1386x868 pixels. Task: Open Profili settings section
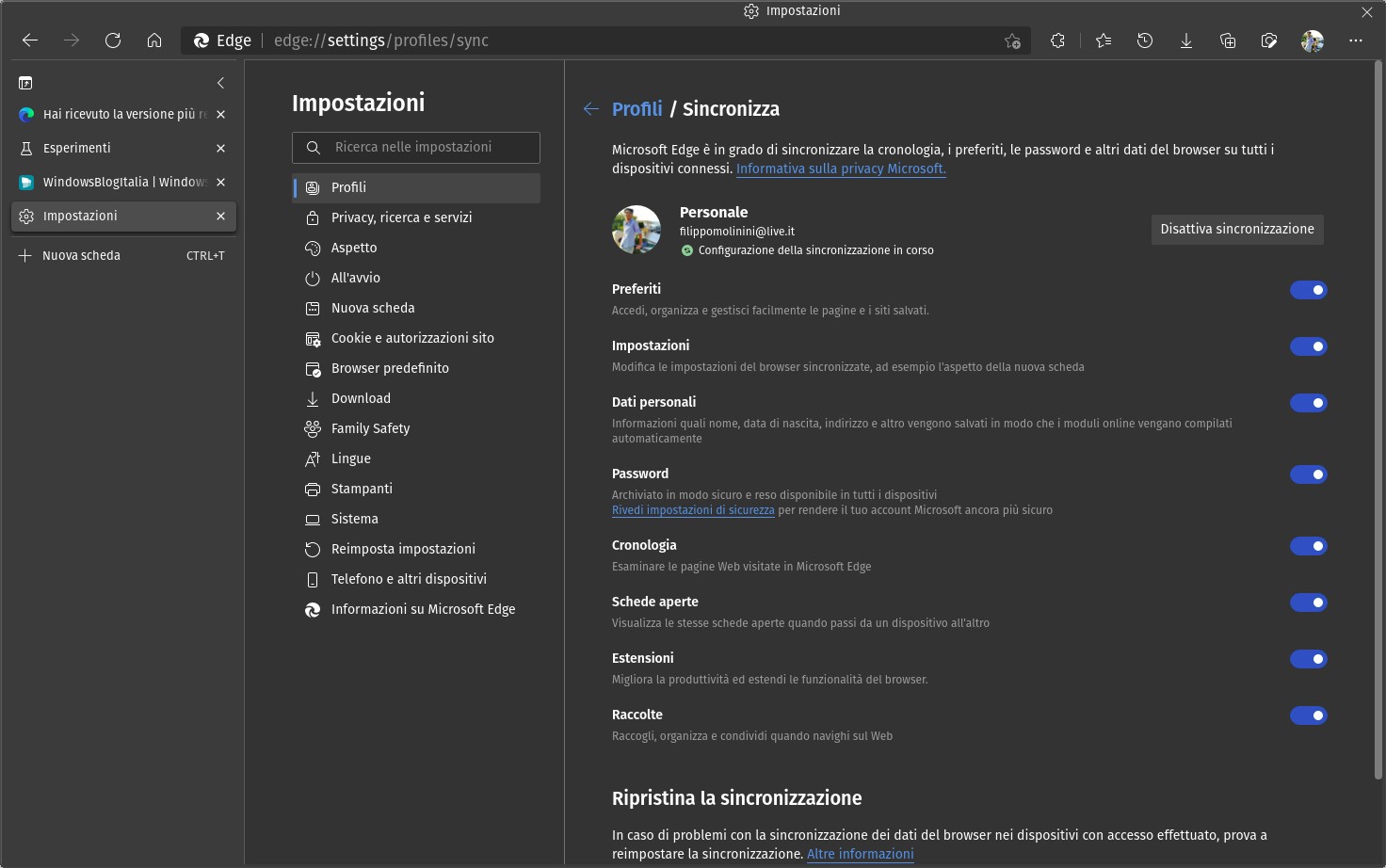click(416, 187)
